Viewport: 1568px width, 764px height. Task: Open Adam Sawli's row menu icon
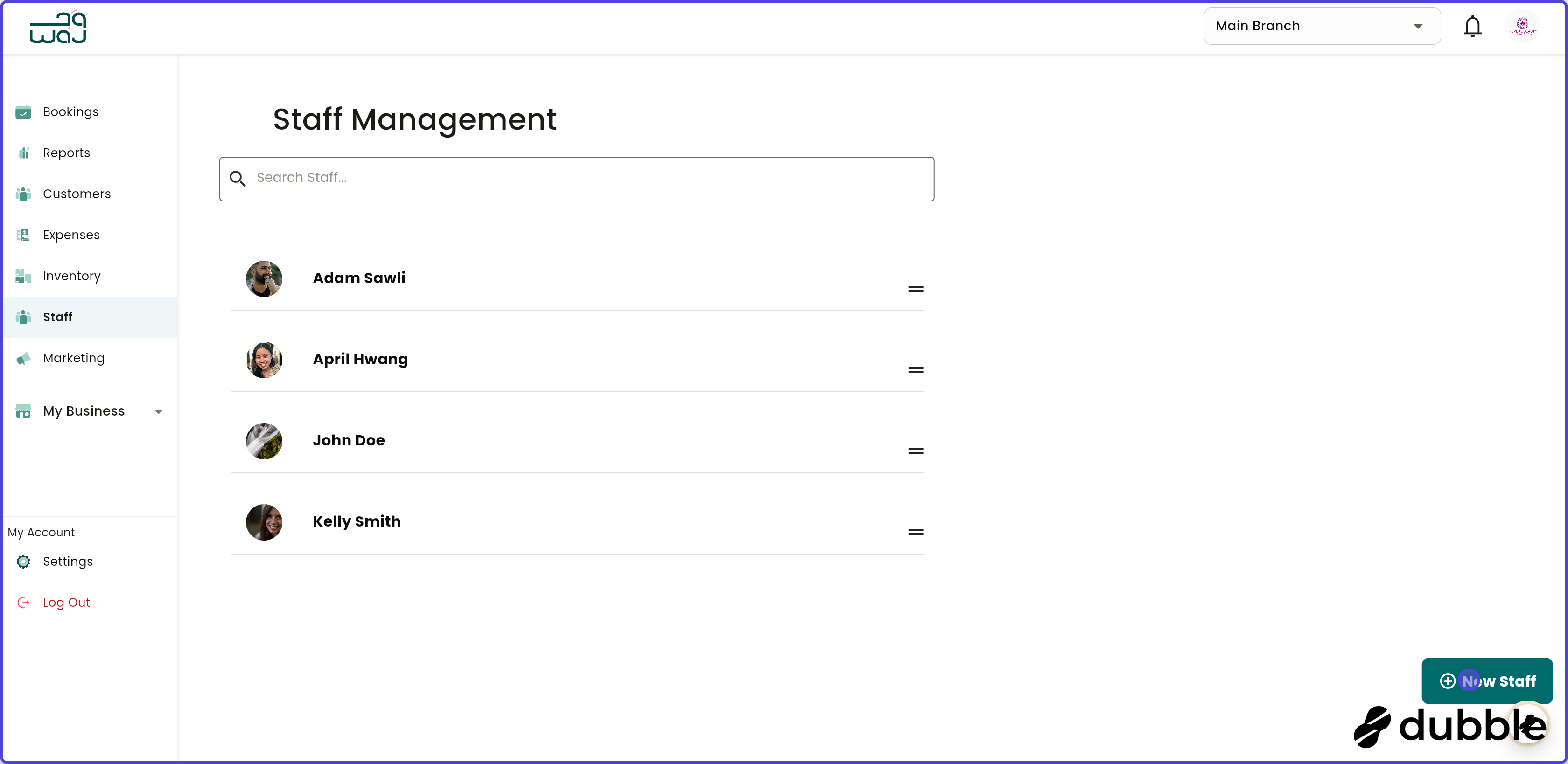916,289
